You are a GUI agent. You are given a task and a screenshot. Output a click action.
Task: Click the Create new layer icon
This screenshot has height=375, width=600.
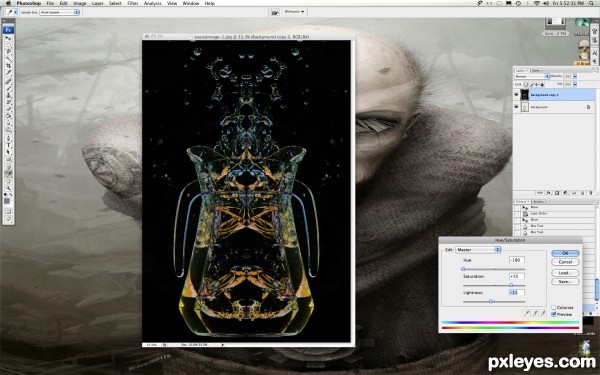click(582, 193)
